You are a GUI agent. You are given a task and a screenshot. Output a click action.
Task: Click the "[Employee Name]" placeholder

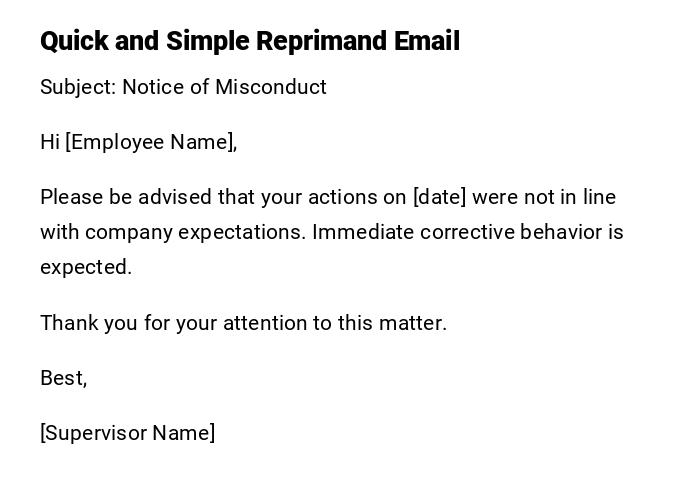coord(151,142)
